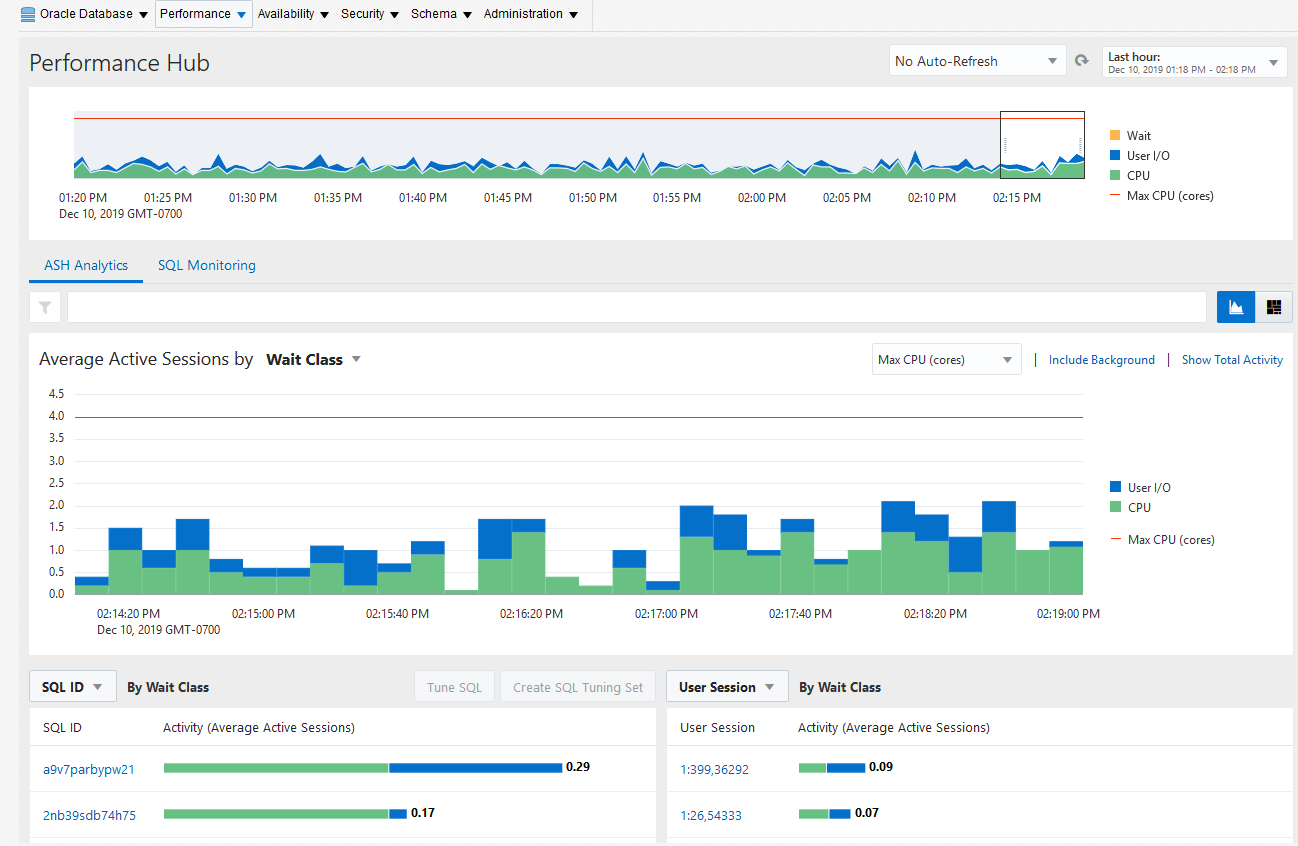This screenshot has height=846, width=1298.
Task: Expand the Wait Class dimension dropdown
Action: (x=313, y=360)
